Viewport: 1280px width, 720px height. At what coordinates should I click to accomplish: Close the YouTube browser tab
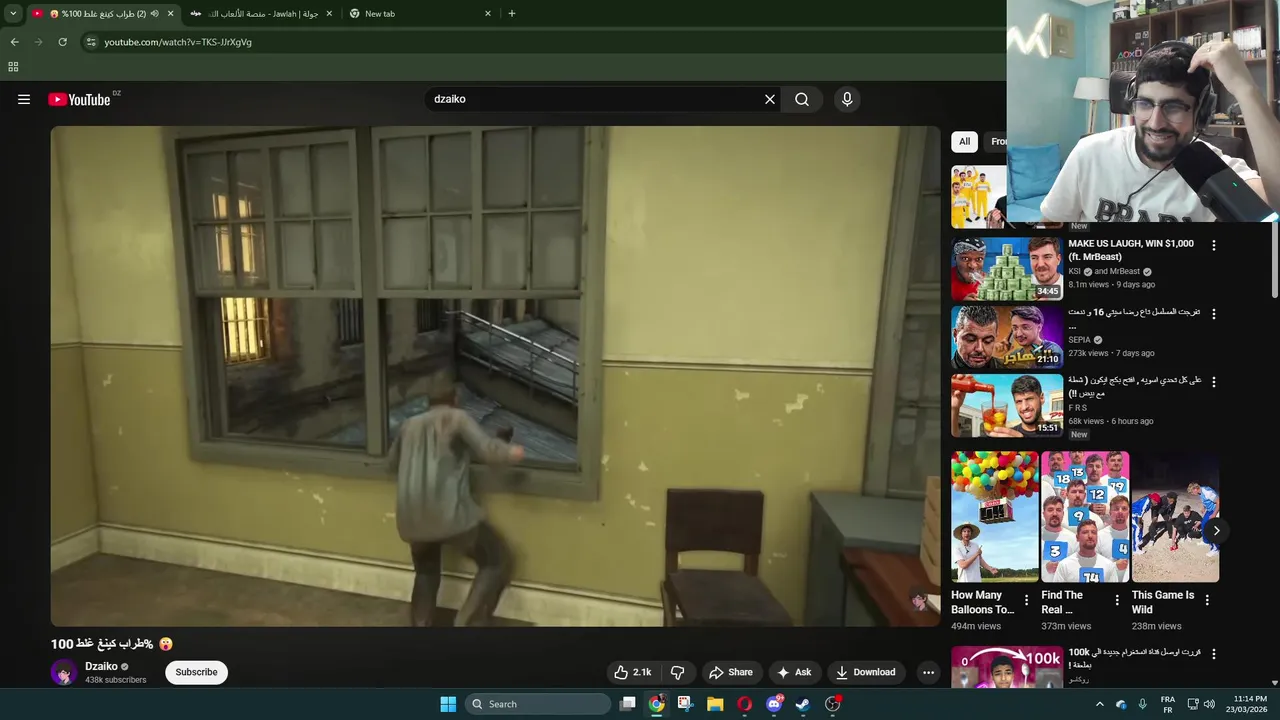click(x=170, y=14)
